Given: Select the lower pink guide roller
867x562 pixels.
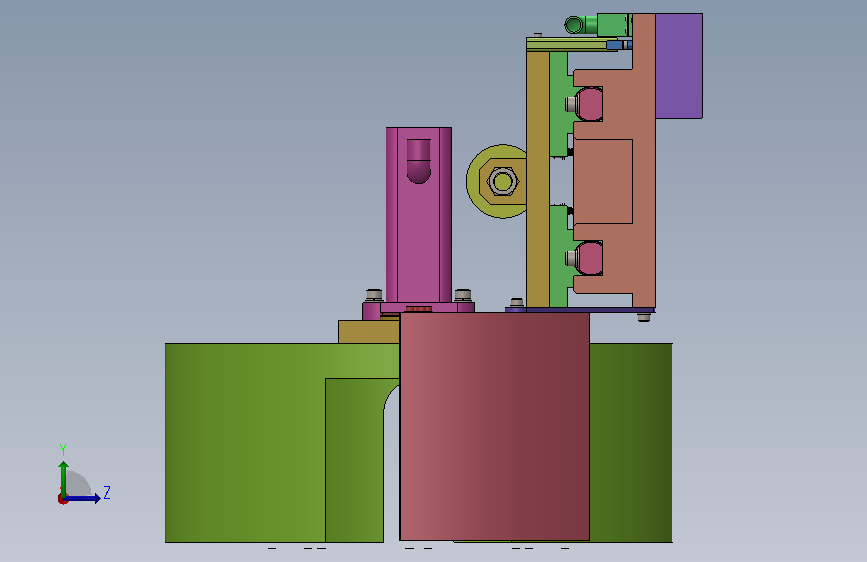Looking at the screenshot, I should coord(589,258).
